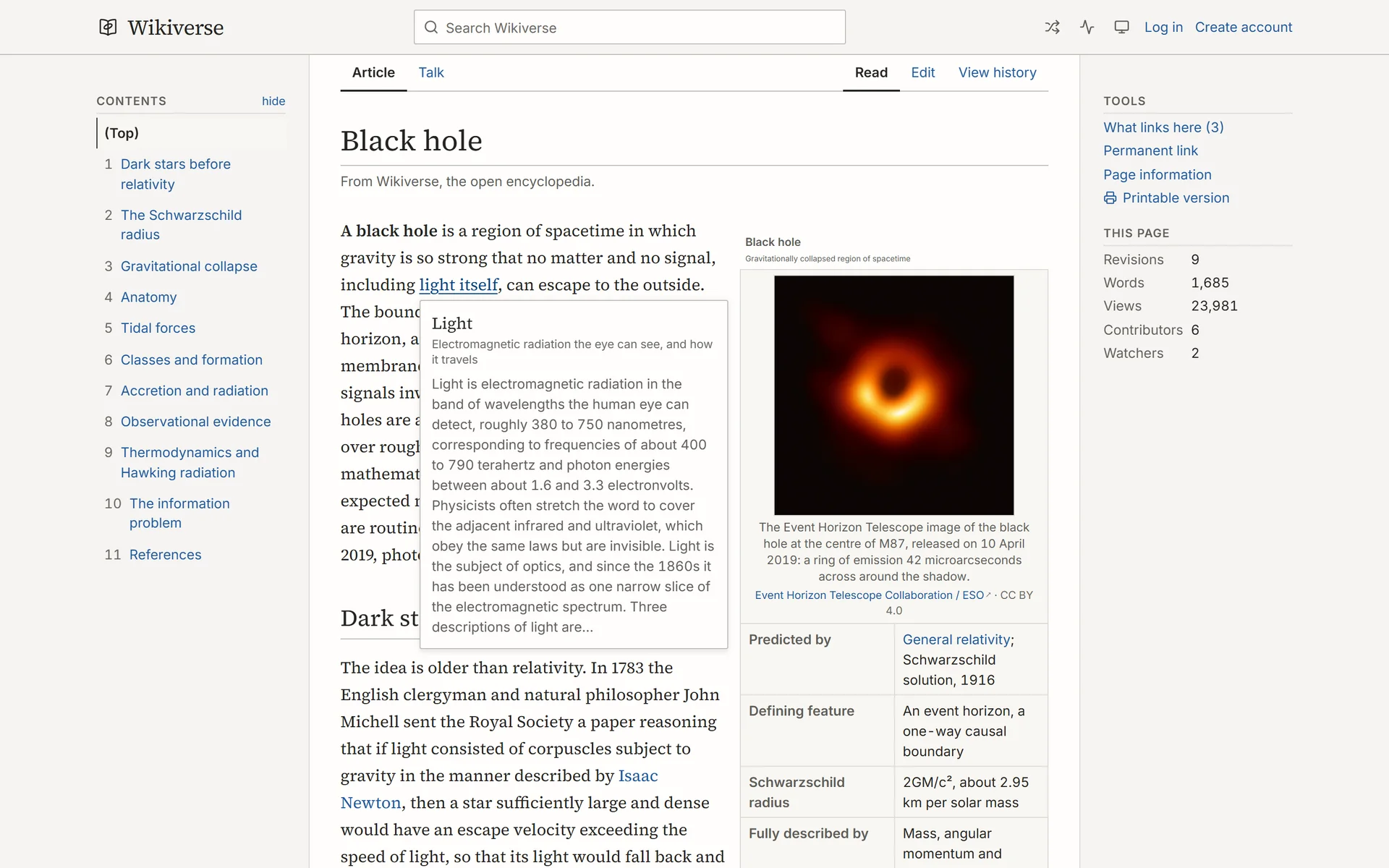Open What links here (3)
Image resolution: width=1389 pixels, height=868 pixels.
tap(1163, 127)
